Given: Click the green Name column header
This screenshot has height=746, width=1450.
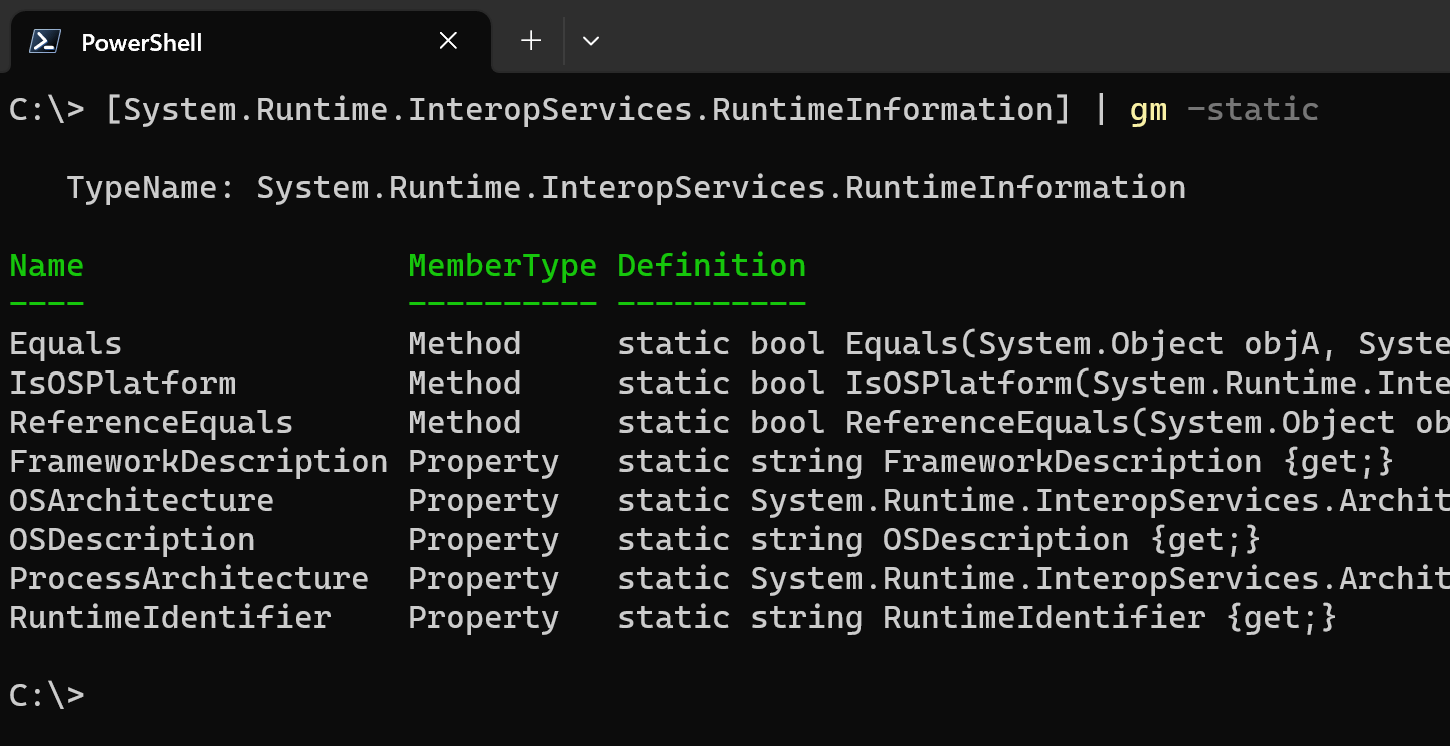Looking at the screenshot, I should pos(46,265).
